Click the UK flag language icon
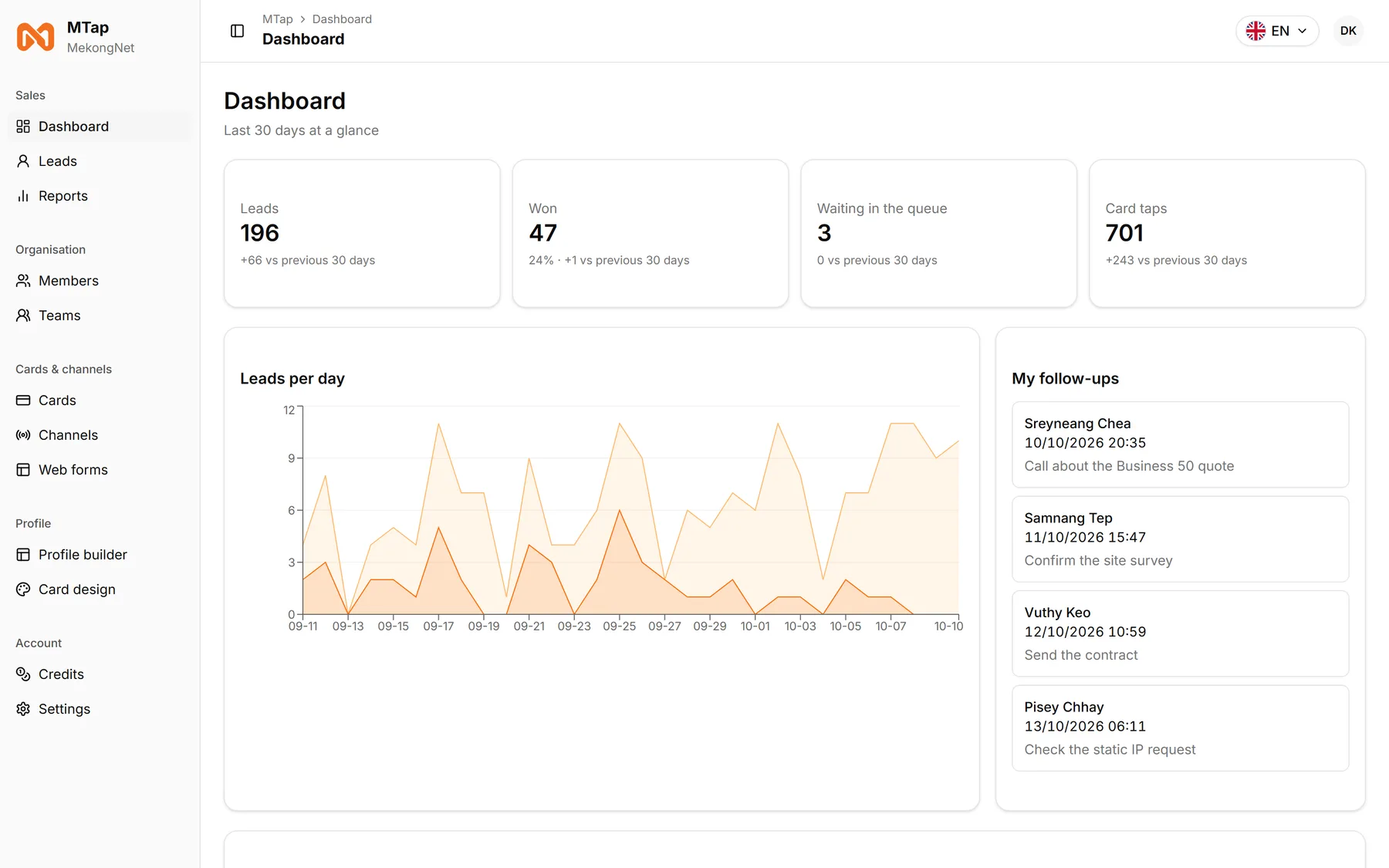This screenshot has width=1389, height=868. pos(1256,31)
